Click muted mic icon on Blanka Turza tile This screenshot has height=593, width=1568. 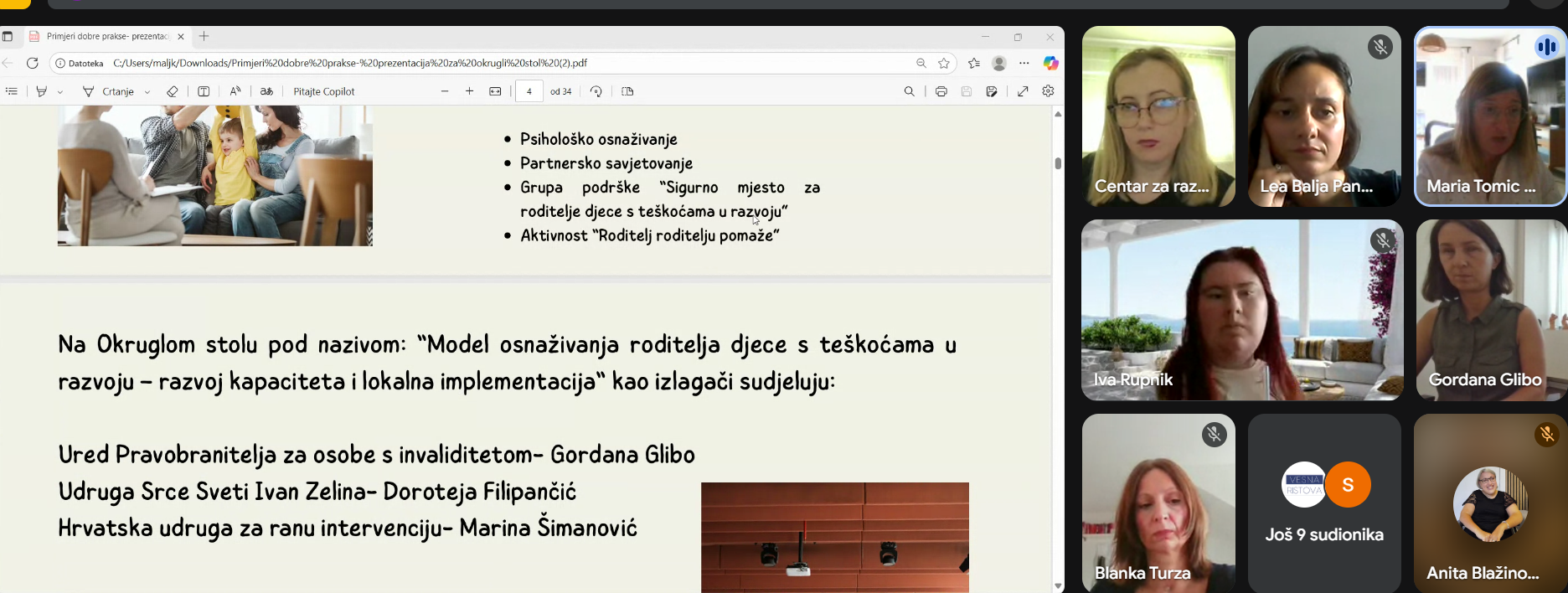pos(1215,434)
